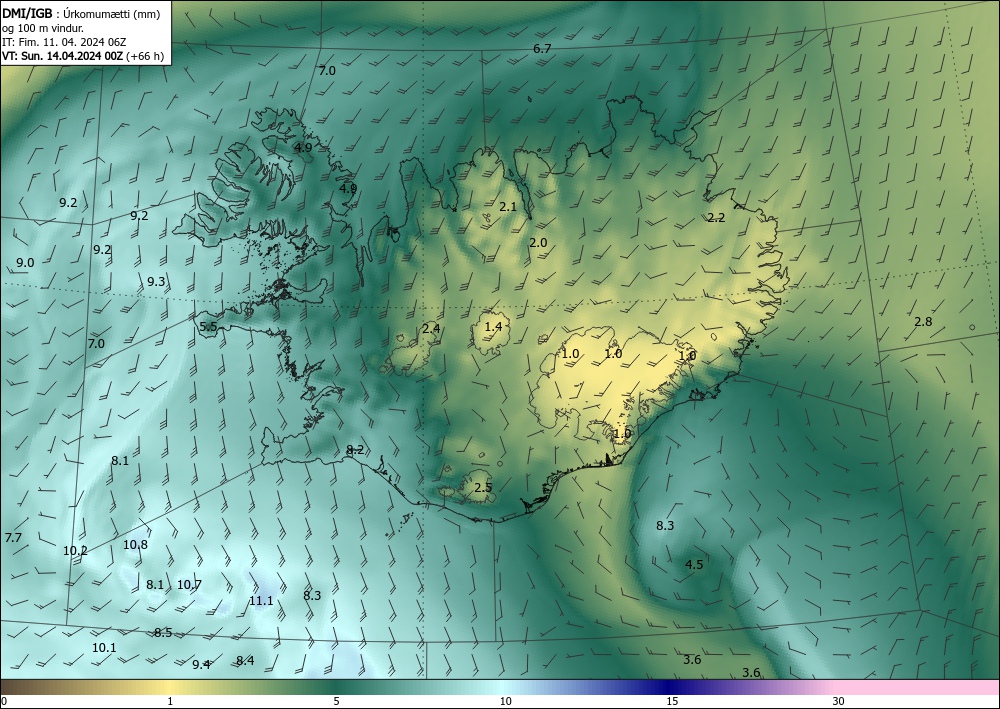Click the '2.2' value on the map
The height and width of the screenshot is (709, 1000).
click(716, 218)
